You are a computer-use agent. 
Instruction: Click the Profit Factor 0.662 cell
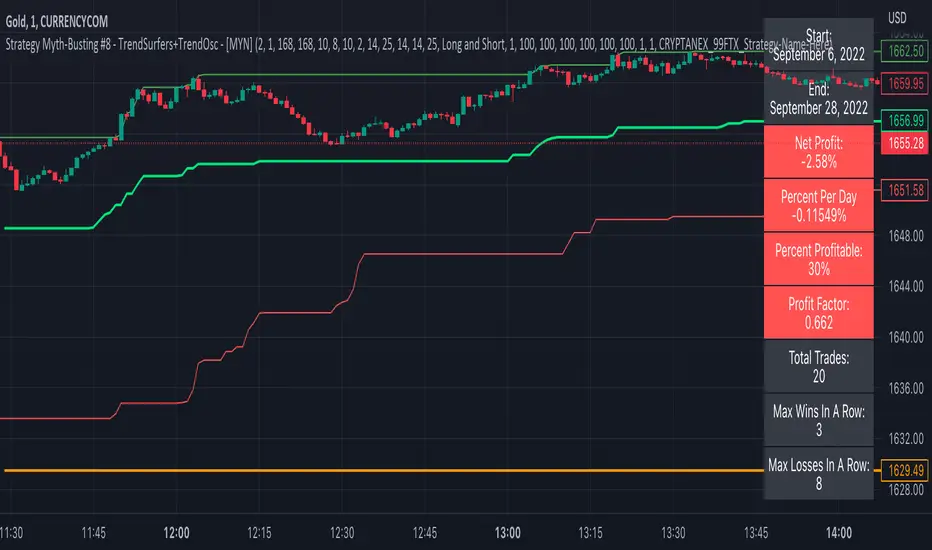pos(818,313)
